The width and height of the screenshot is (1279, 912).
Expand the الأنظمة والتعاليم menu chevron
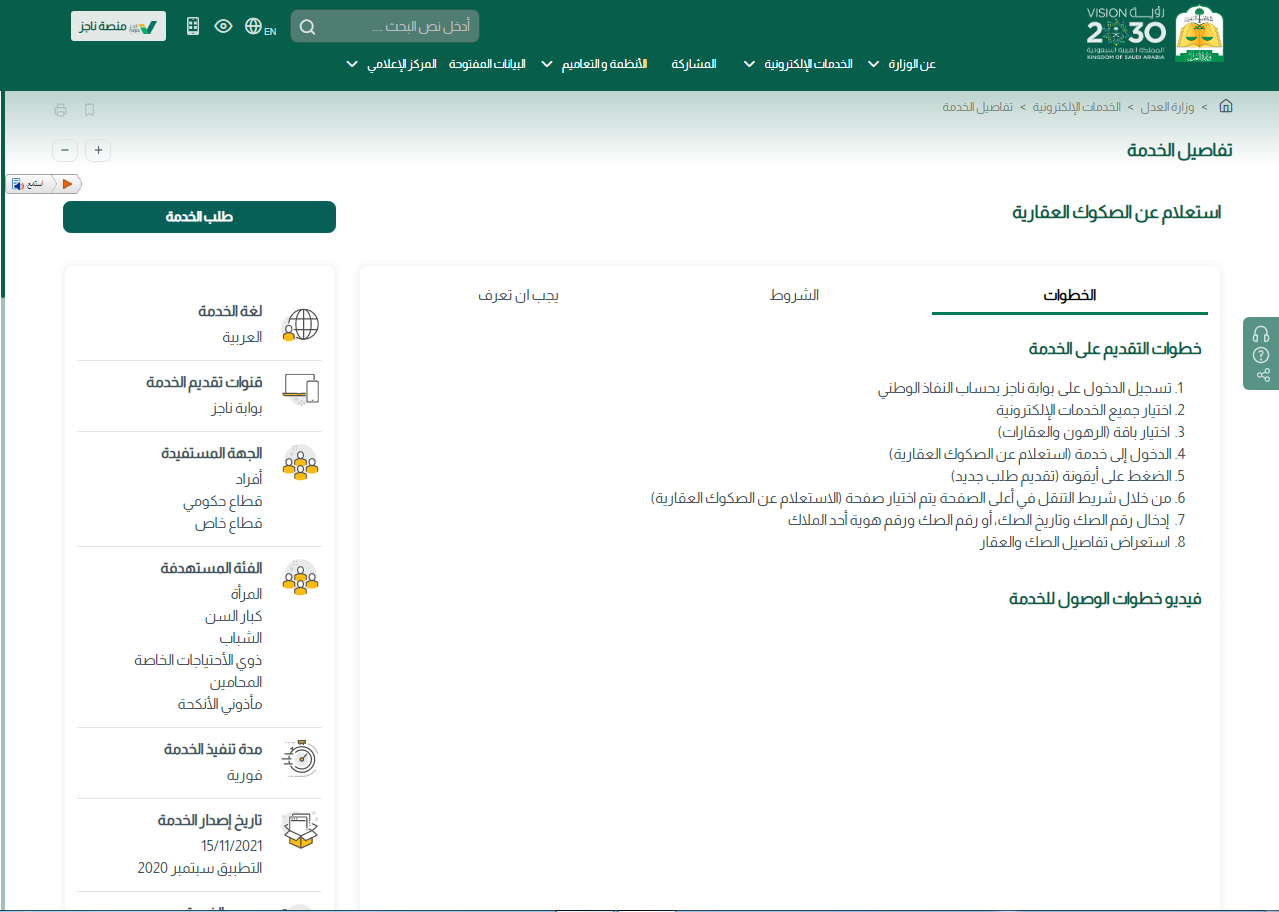click(547, 64)
